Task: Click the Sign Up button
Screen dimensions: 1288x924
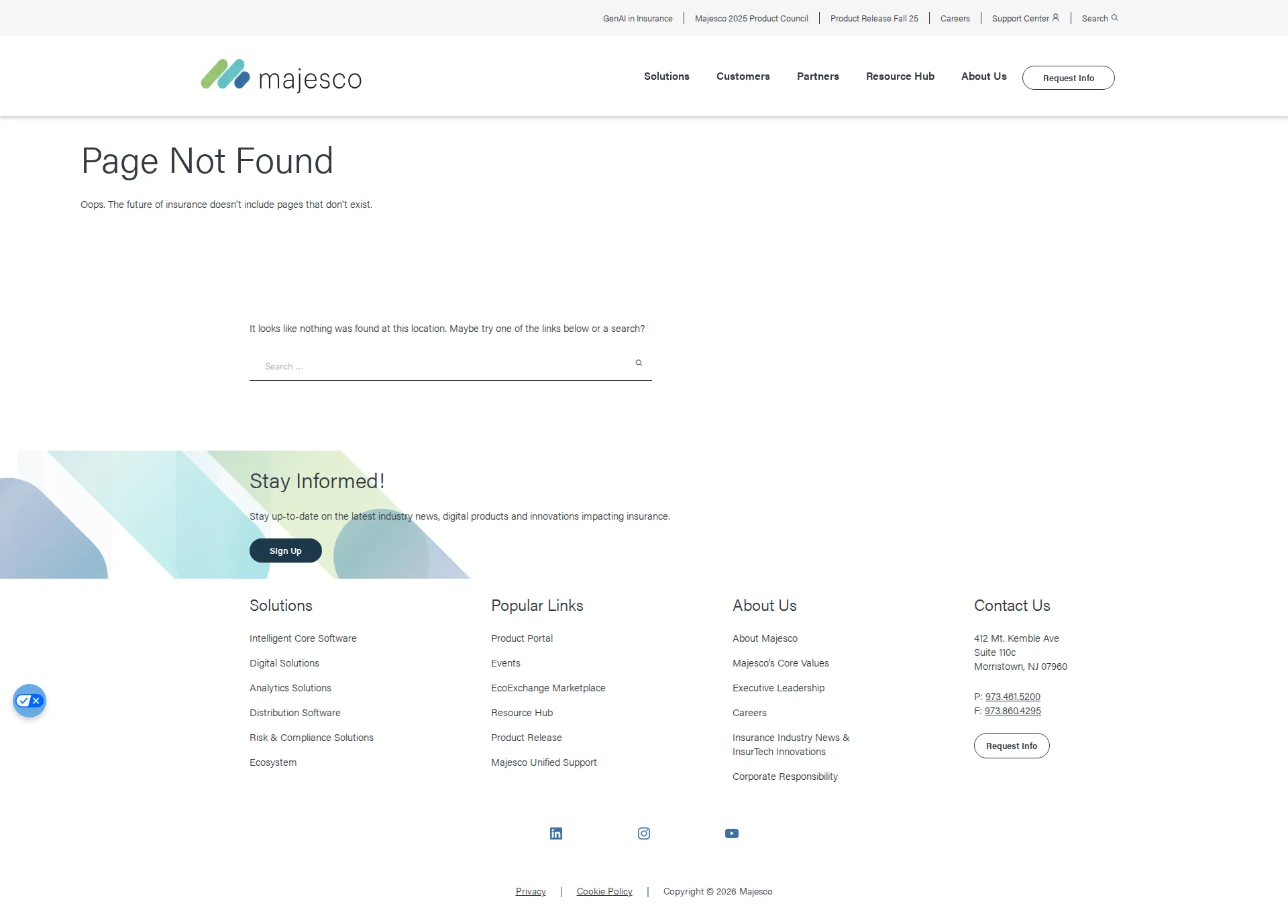Action: pos(286,551)
